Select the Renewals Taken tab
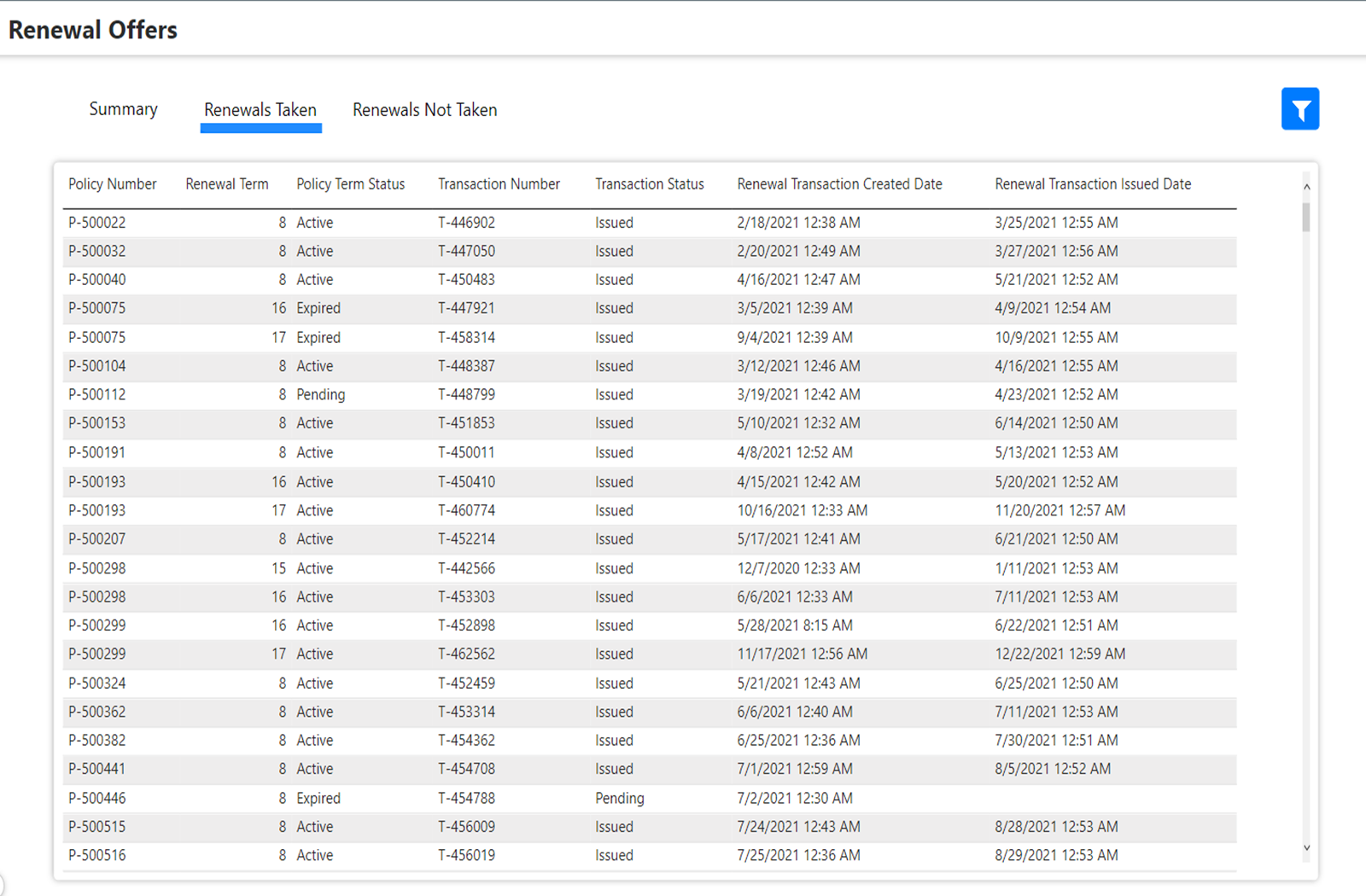The image size is (1366, 896). click(260, 110)
